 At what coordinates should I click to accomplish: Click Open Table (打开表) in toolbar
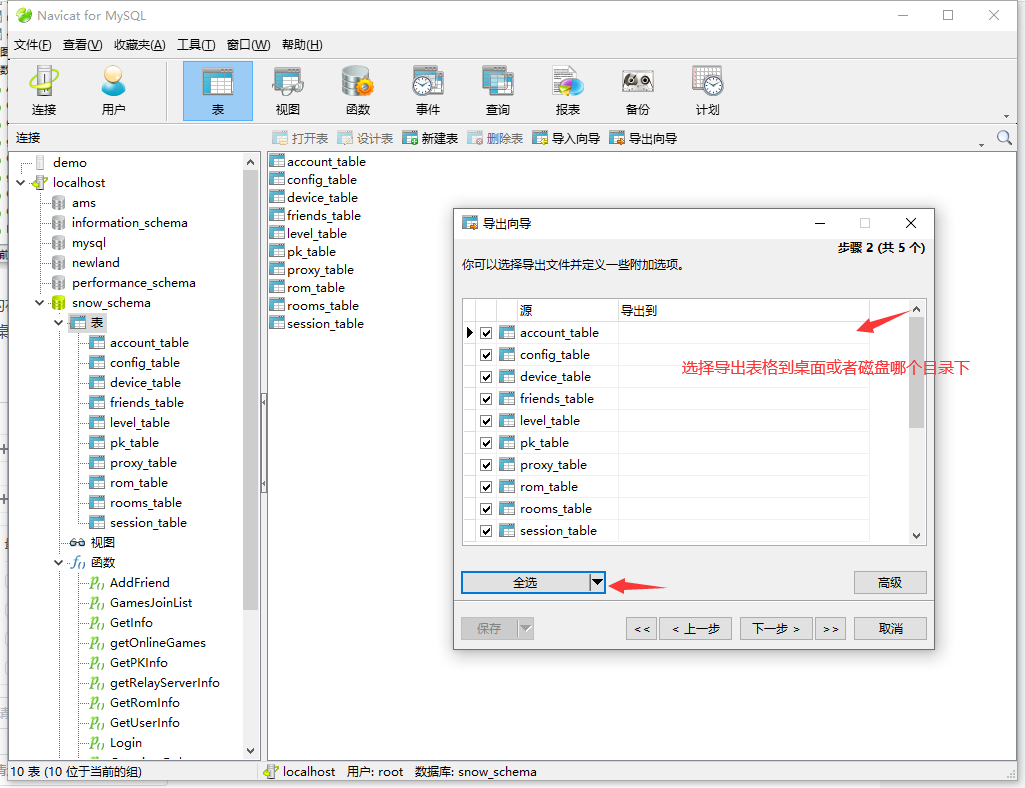coord(300,138)
